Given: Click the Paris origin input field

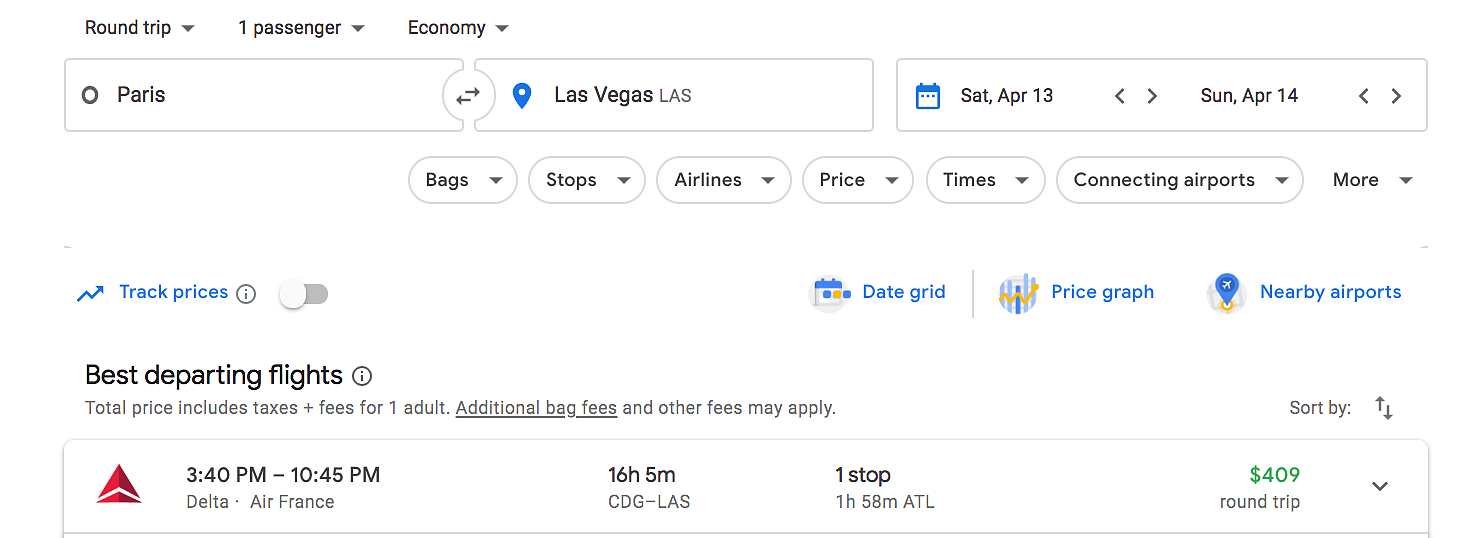Looking at the screenshot, I should click(264, 95).
